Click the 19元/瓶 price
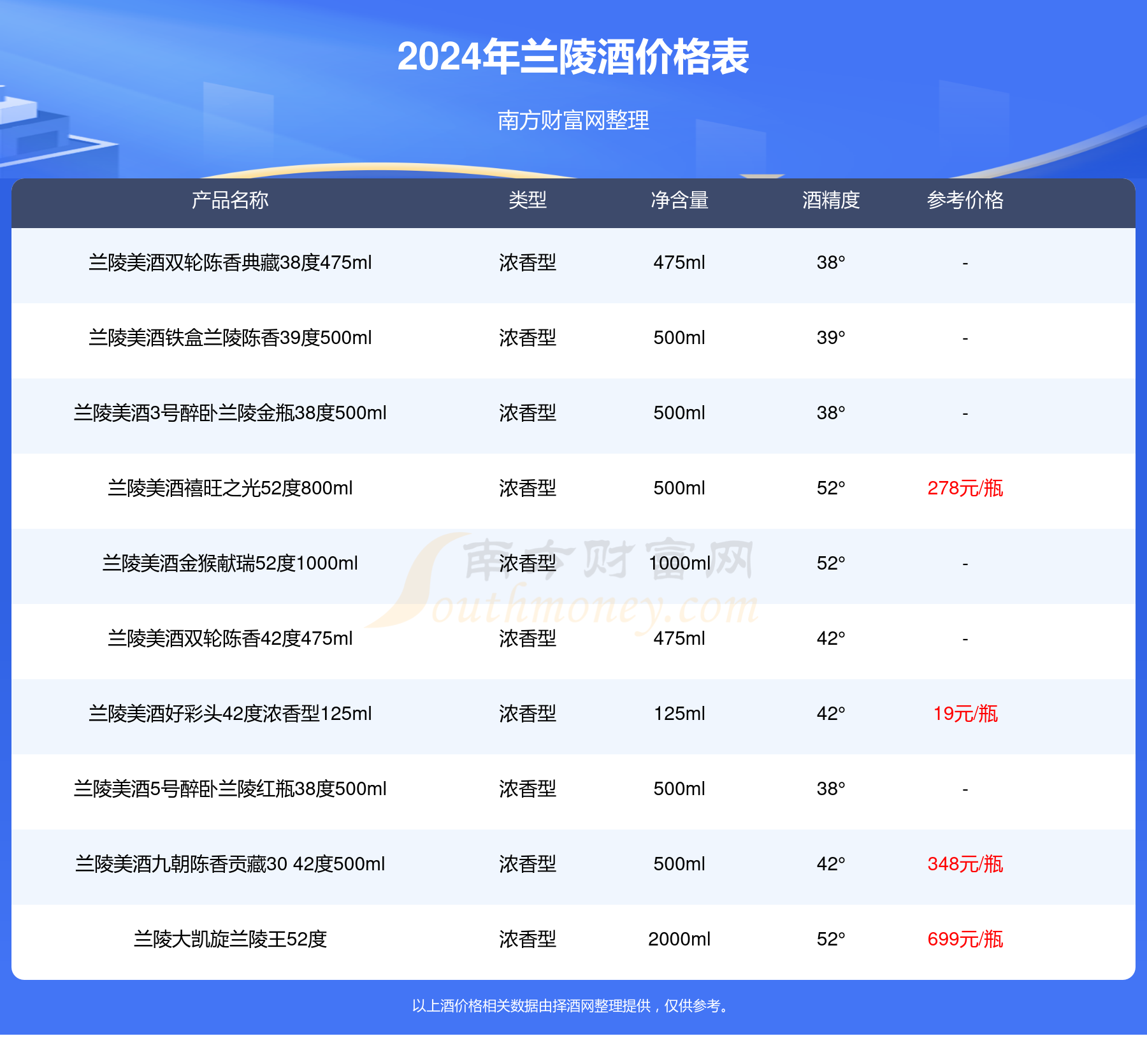This screenshot has width=1147, height=1064. click(x=965, y=714)
